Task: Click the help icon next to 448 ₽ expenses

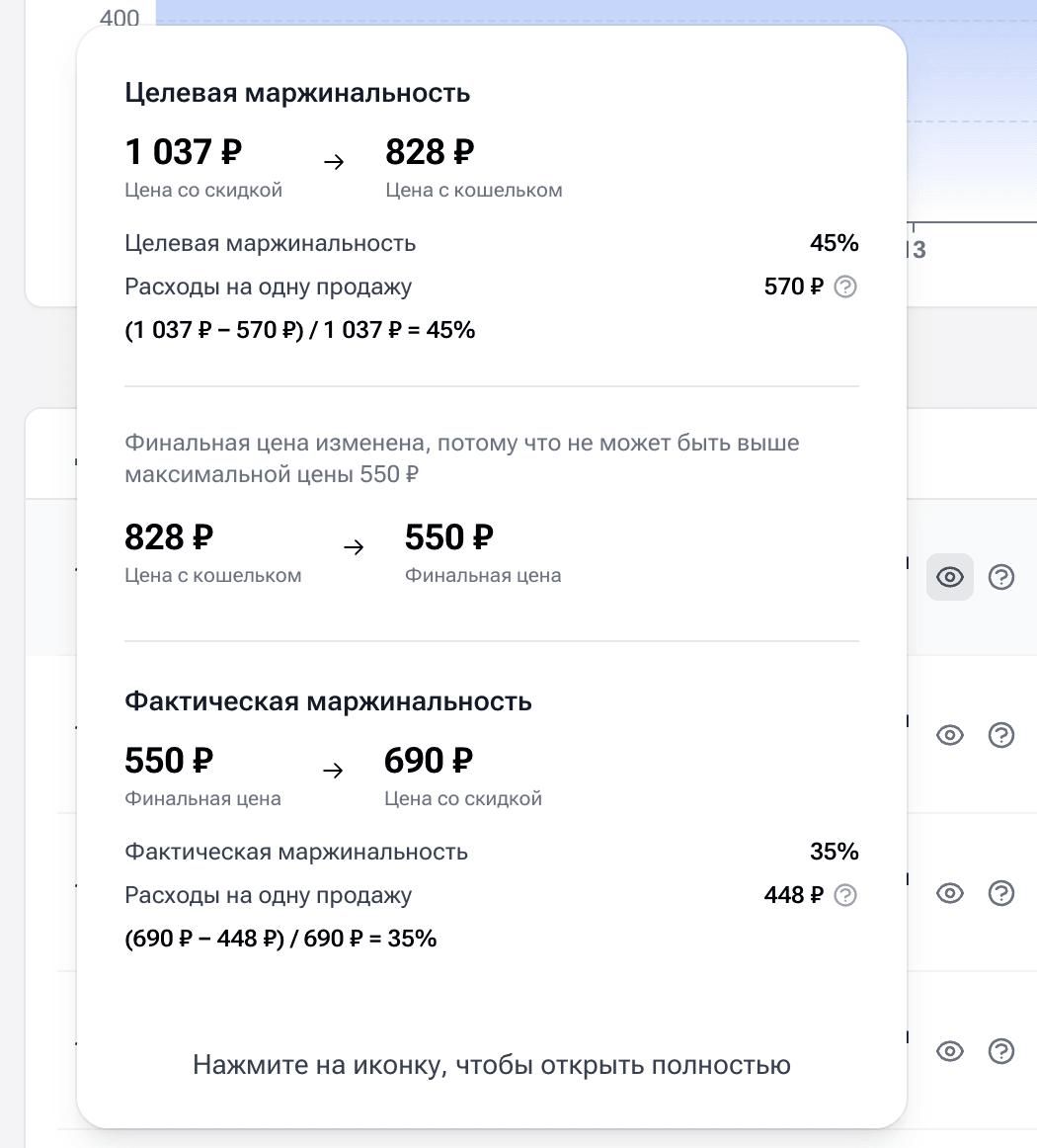Action: pos(845,895)
